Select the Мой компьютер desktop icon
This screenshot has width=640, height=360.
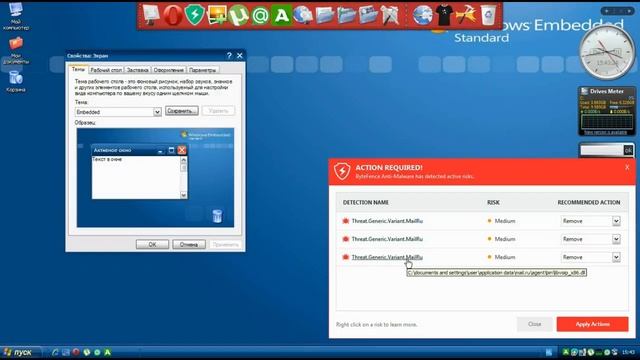16,16
